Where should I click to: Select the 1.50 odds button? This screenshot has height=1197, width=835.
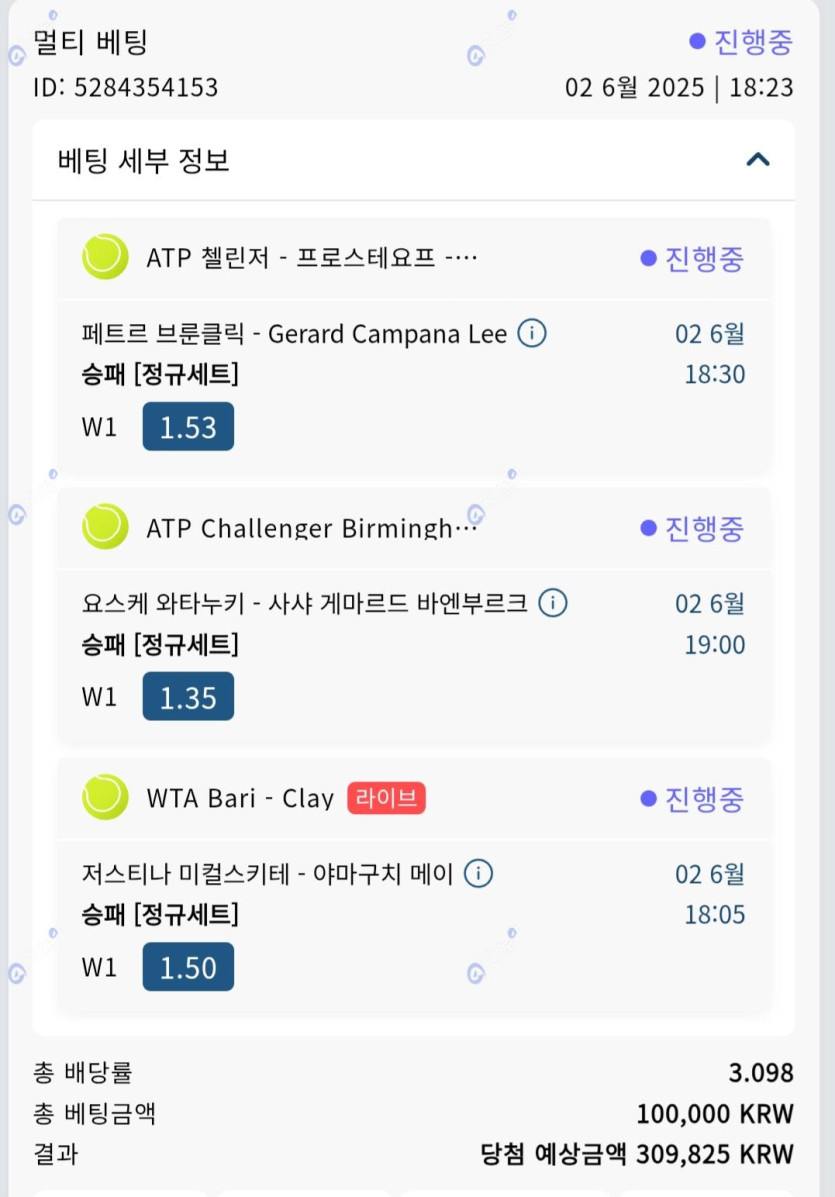point(189,967)
